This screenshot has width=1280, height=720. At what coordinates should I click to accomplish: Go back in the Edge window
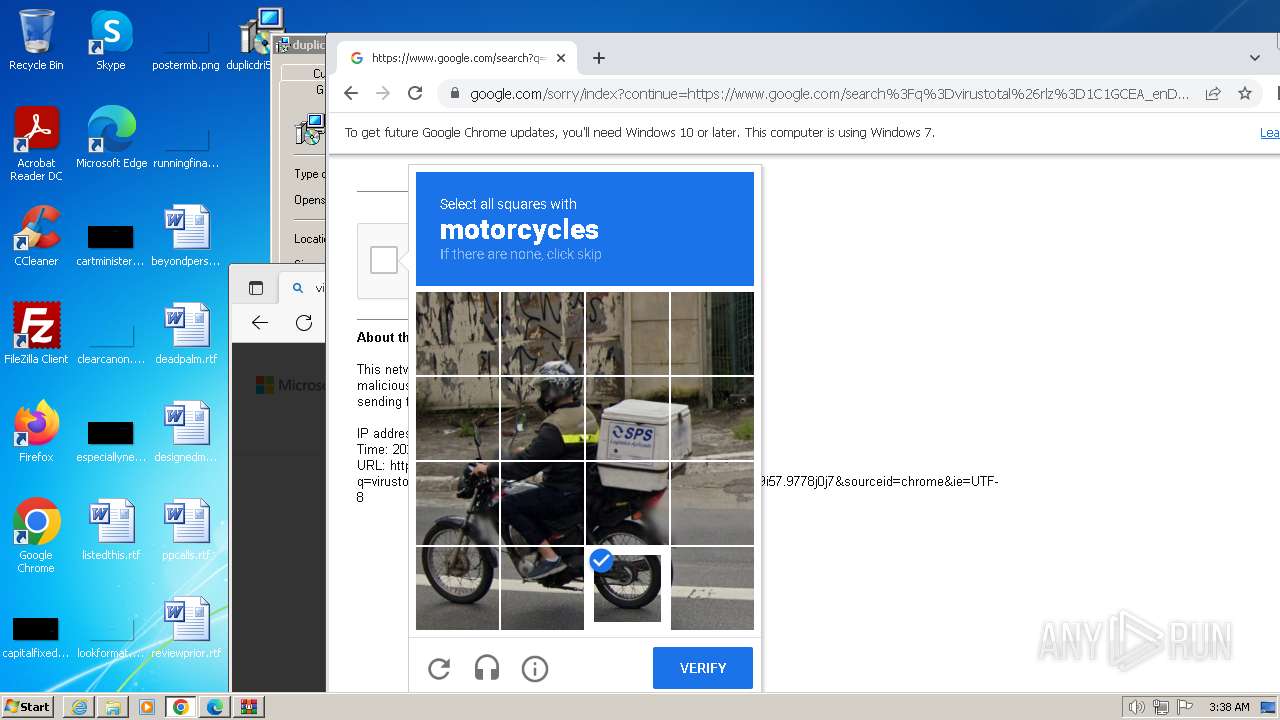(260, 322)
